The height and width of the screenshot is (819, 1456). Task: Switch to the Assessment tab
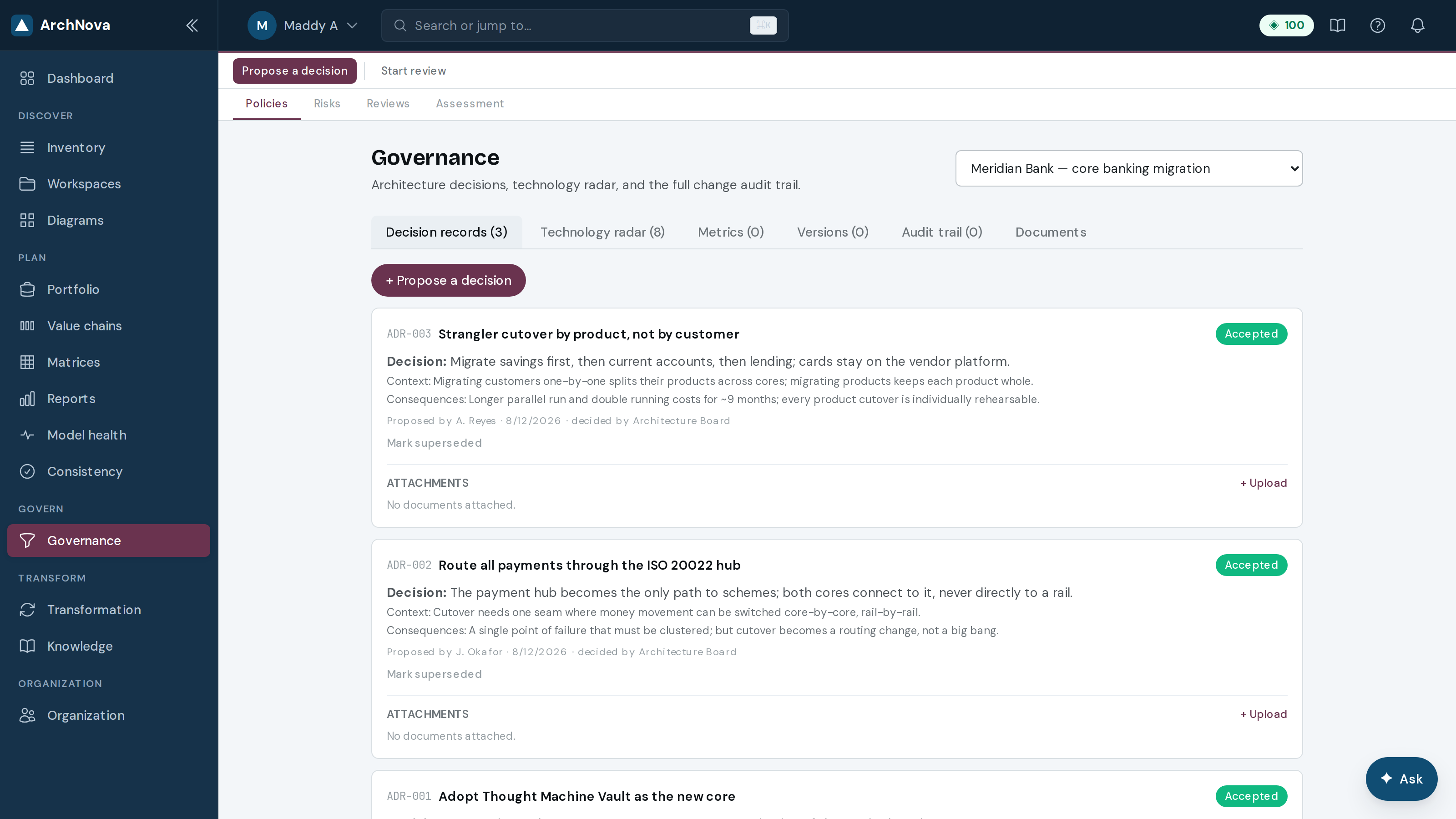470,103
